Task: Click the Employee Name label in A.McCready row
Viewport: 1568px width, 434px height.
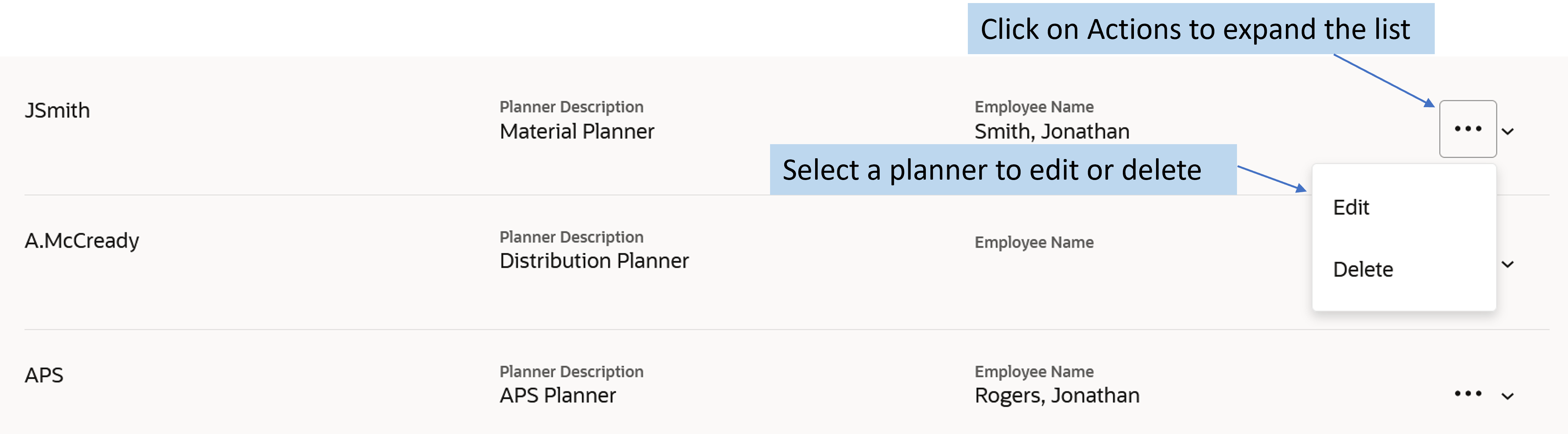Action: [1034, 242]
